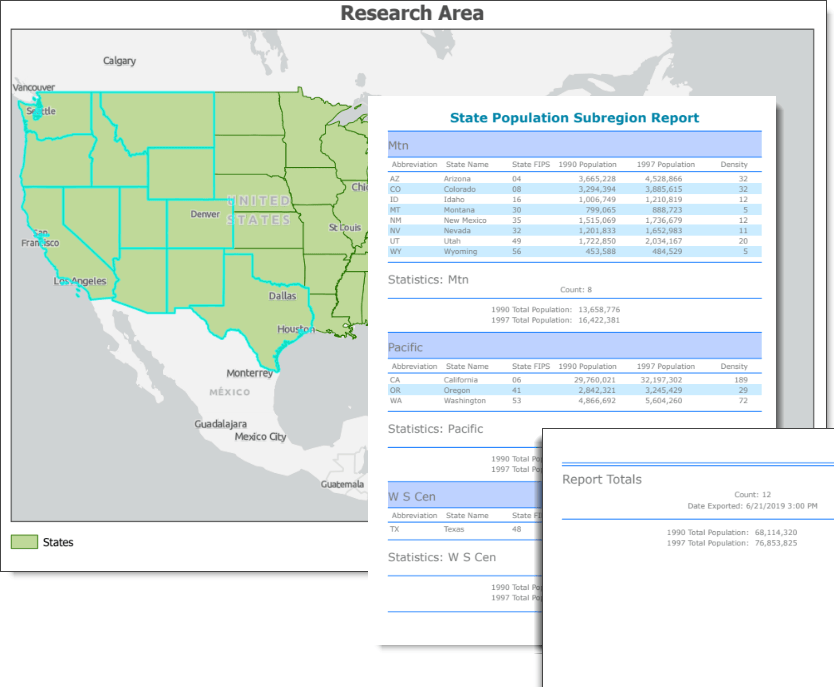Click report total 1990 population 68,114,320
This screenshot has height=687, width=834.
(776, 532)
